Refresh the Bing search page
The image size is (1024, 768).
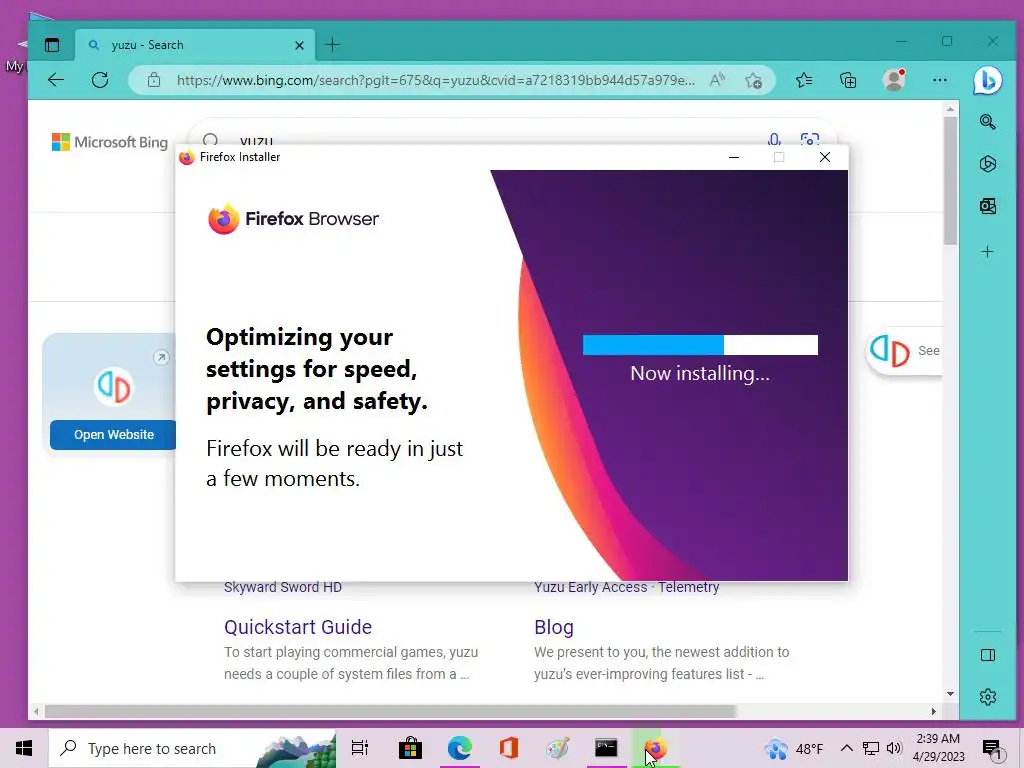pos(100,80)
